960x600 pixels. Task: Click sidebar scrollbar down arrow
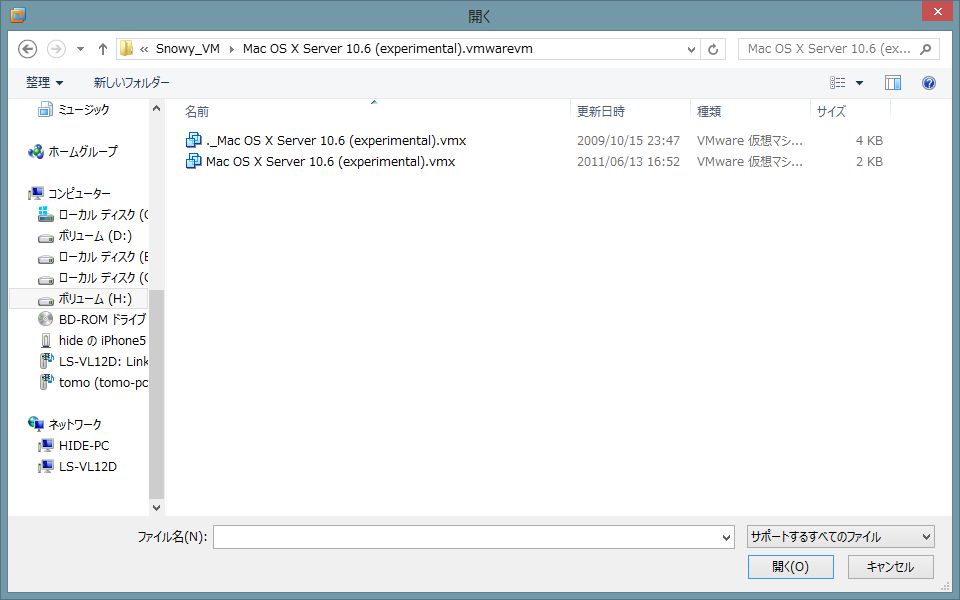coord(156,507)
